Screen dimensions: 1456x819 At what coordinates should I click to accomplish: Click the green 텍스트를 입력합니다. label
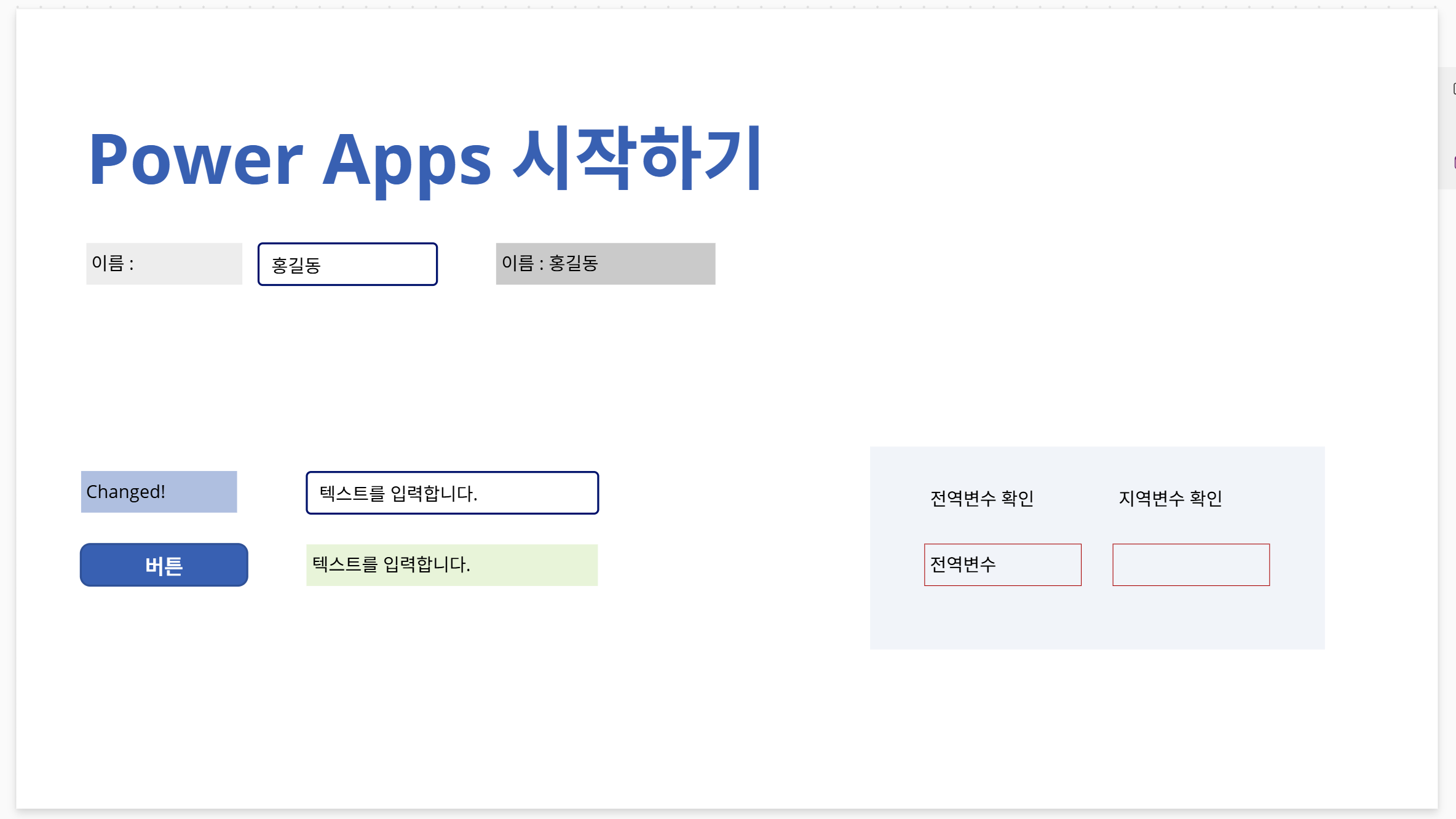[x=452, y=564]
